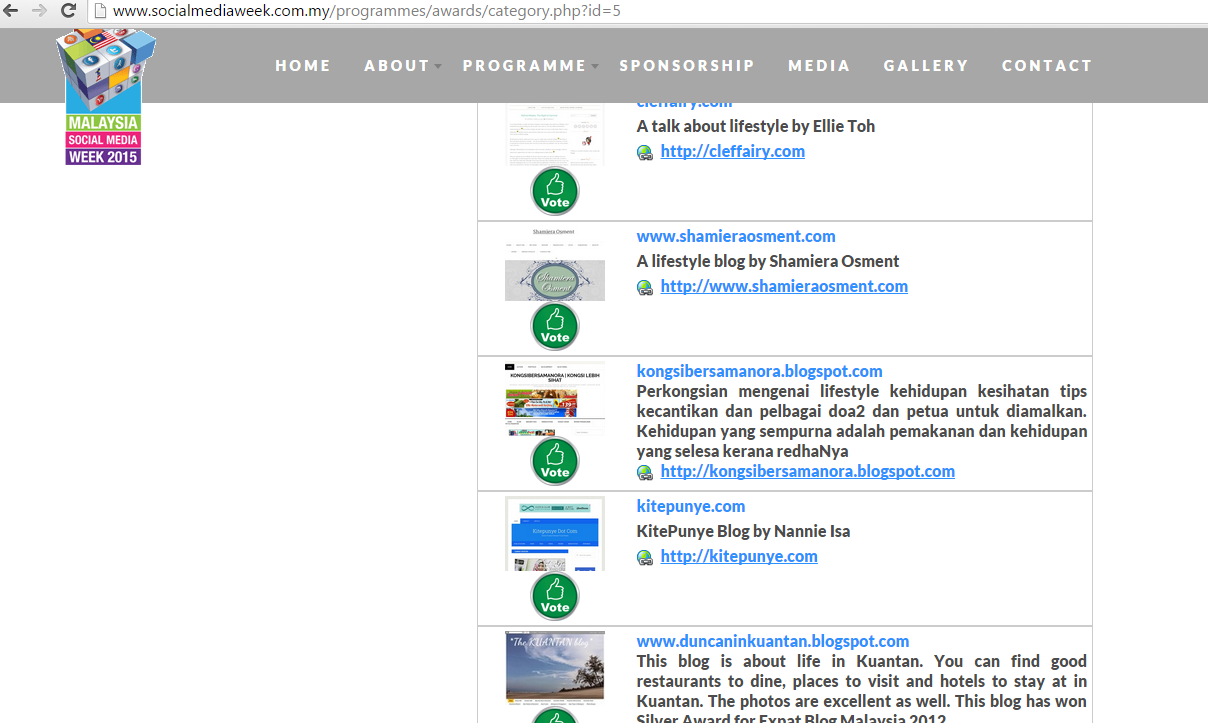Open link http://kitepunye.com
Image resolution: width=1208 pixels, height=723 pixels.
tap(739, 556)
